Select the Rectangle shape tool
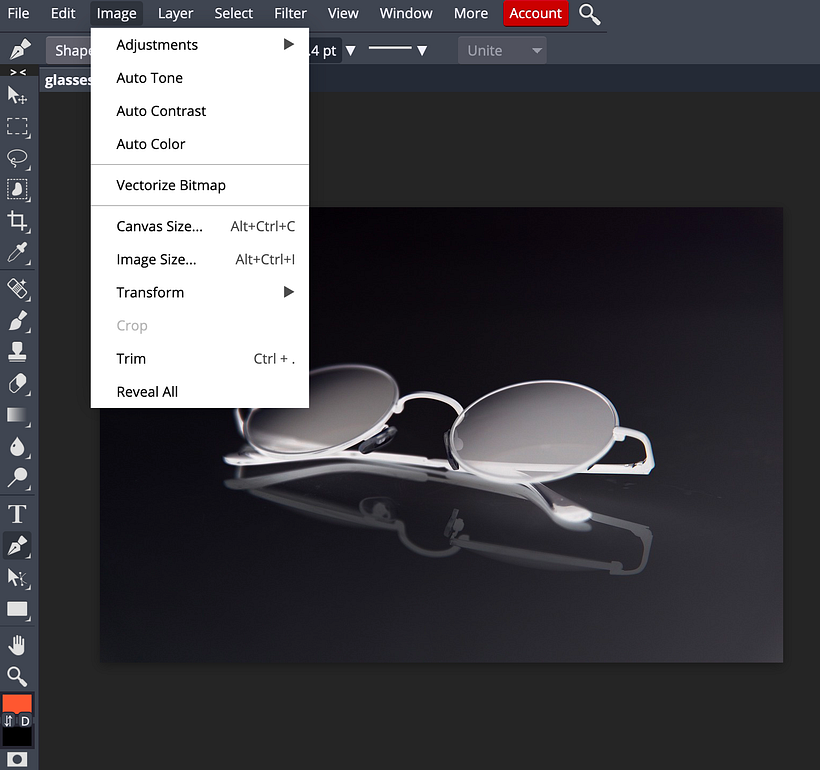This screenshot has height=770, width=820. [x=17, y=609]
